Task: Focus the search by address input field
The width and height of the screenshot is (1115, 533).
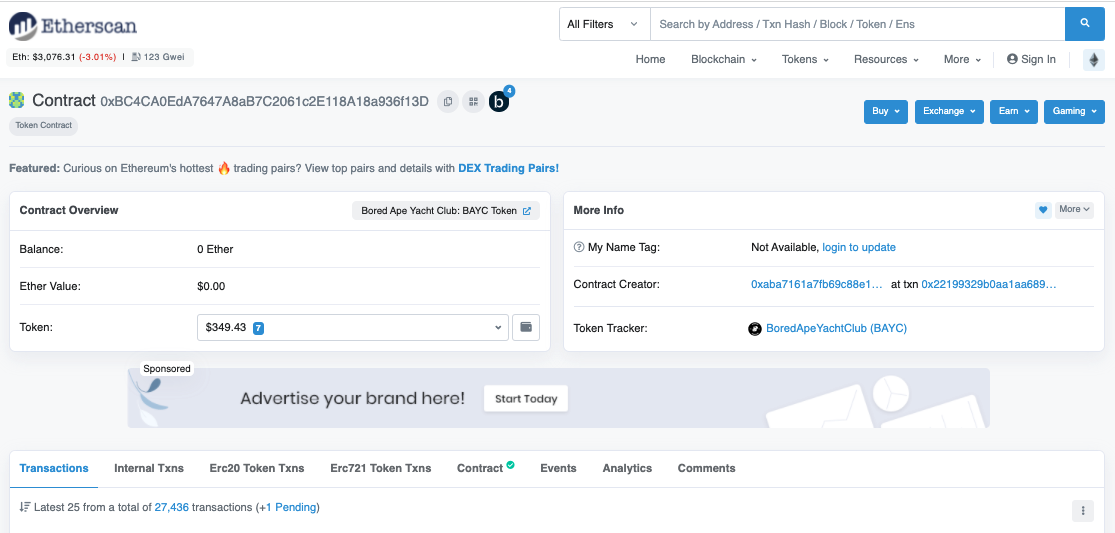Action: click(x=858, y=24)
